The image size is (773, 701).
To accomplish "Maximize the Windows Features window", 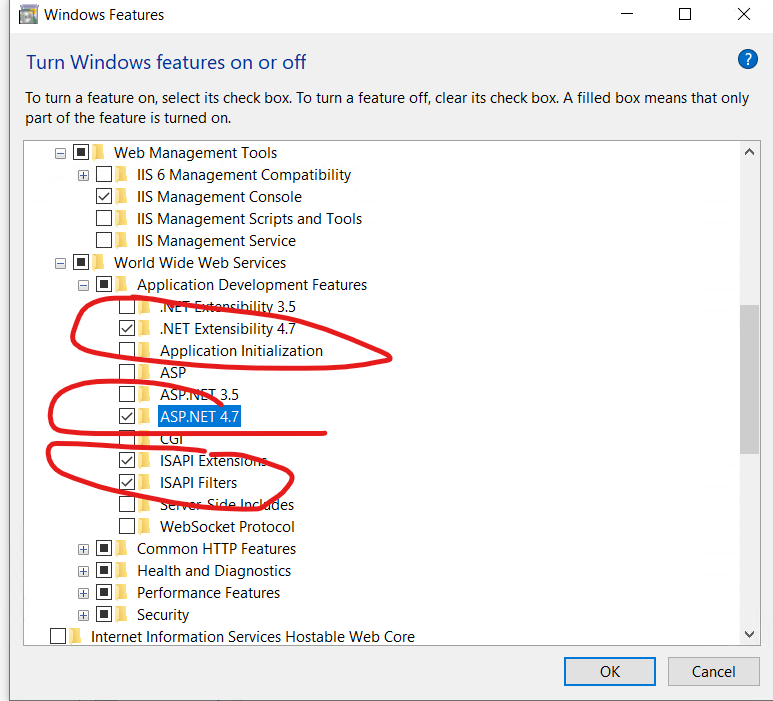I will tap(685, 14).
